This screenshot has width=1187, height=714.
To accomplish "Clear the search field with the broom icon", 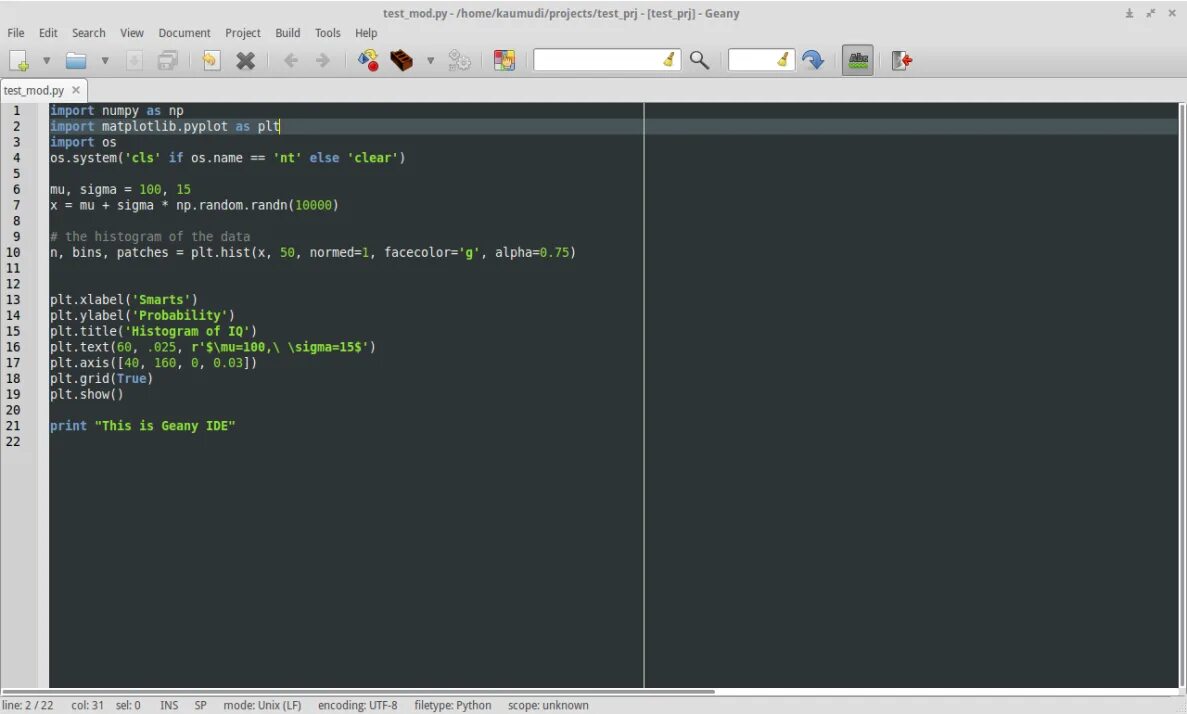I will coord(669,60).
